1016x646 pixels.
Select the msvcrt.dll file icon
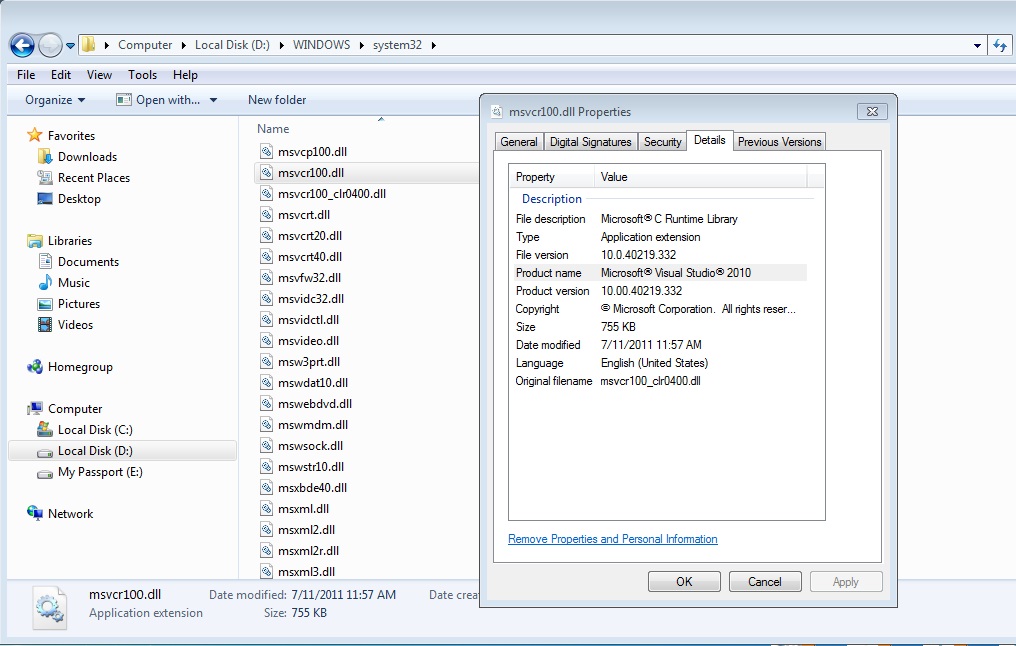pos(266,214)
